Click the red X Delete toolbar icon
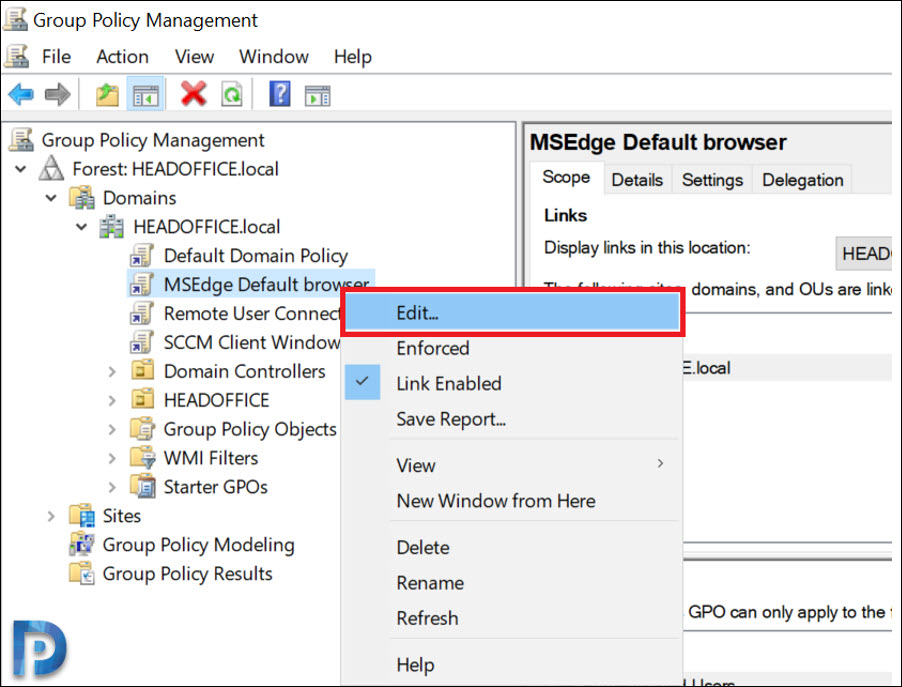 coord(193,94)
